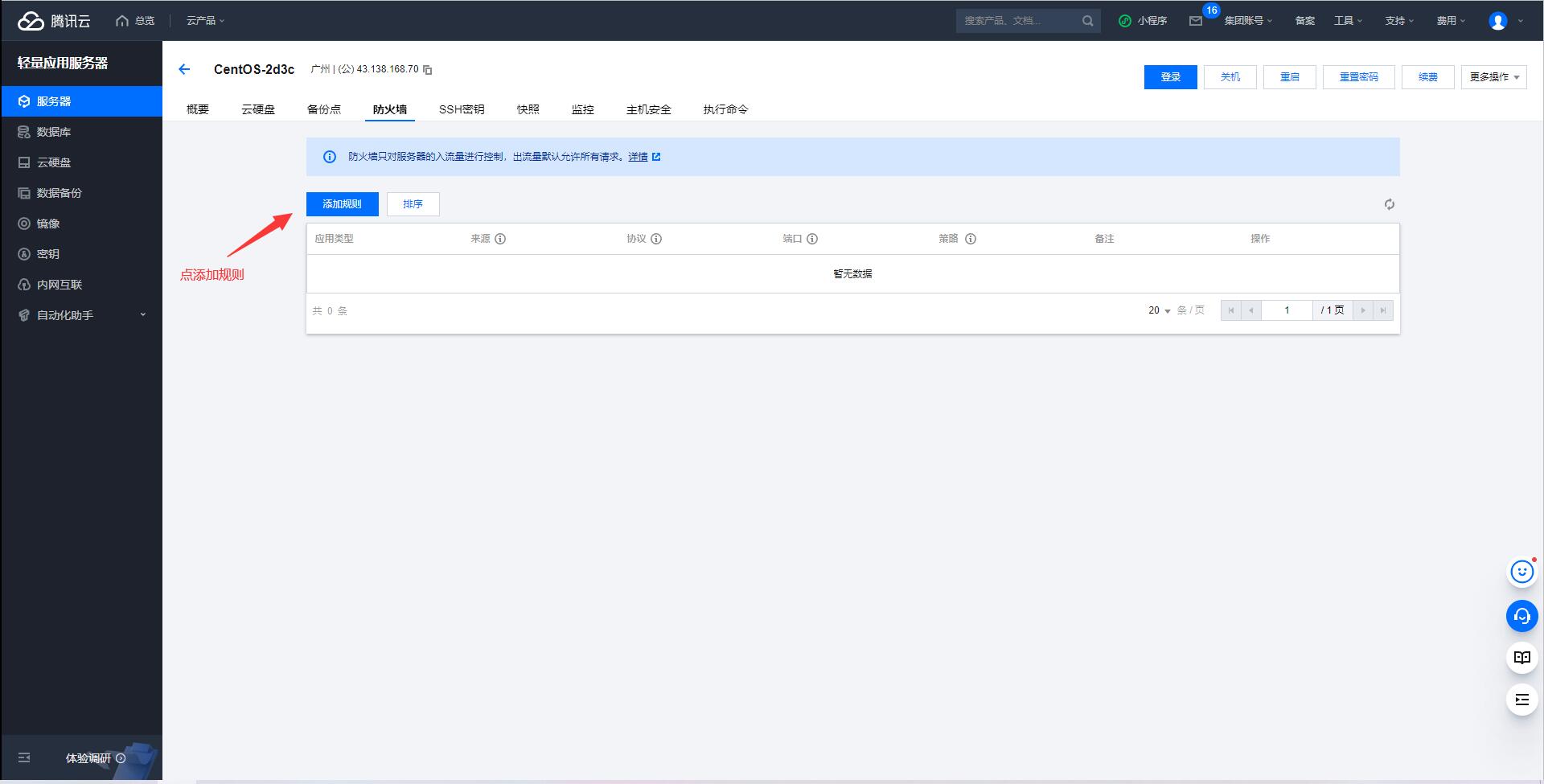The height and width of the screenshot is (784, 1544).
Task: Select 镜像 in the left sidebar
Action: [47, 224]
